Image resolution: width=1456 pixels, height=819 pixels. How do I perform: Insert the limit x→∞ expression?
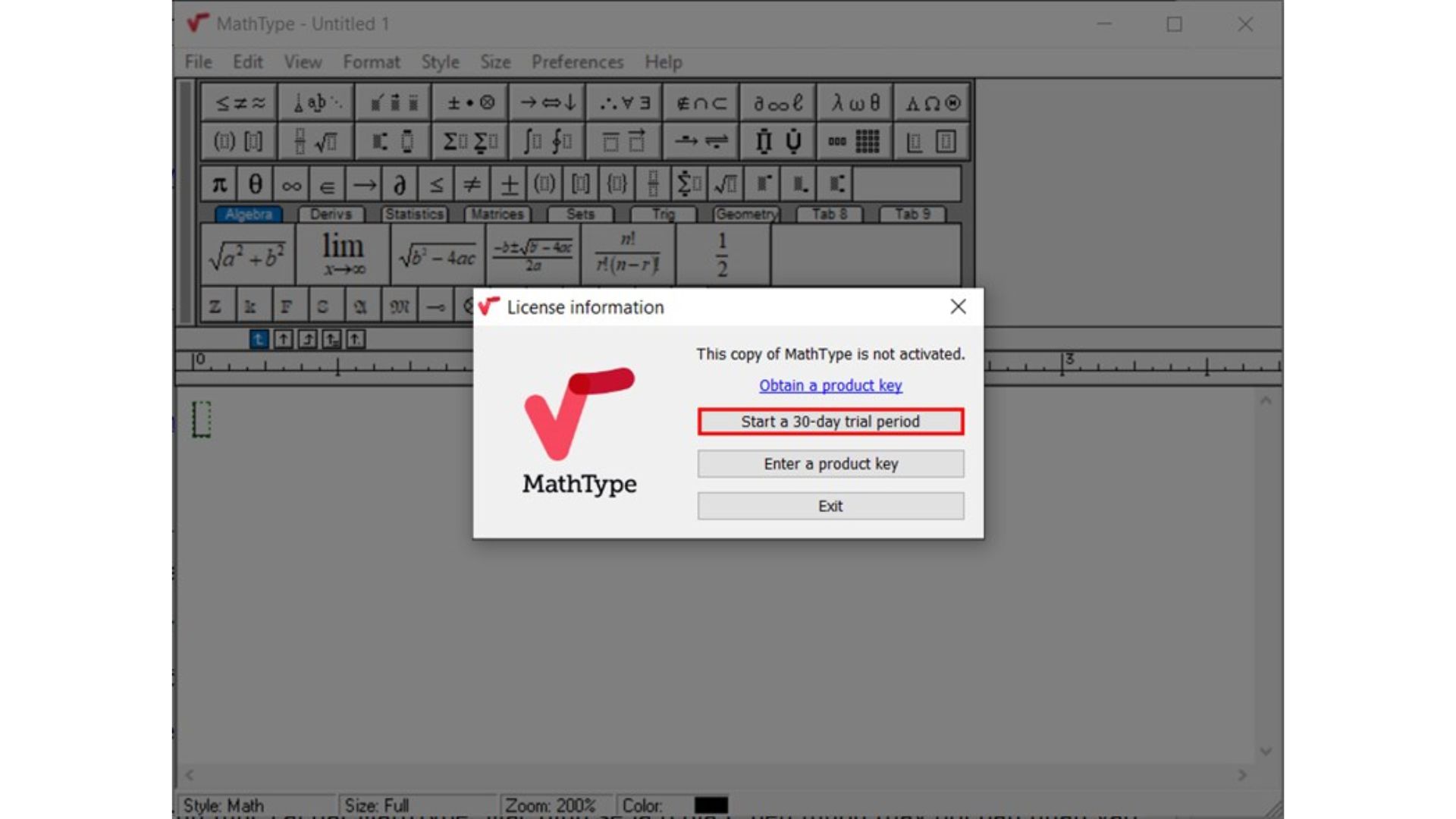(x=343, y=255)
